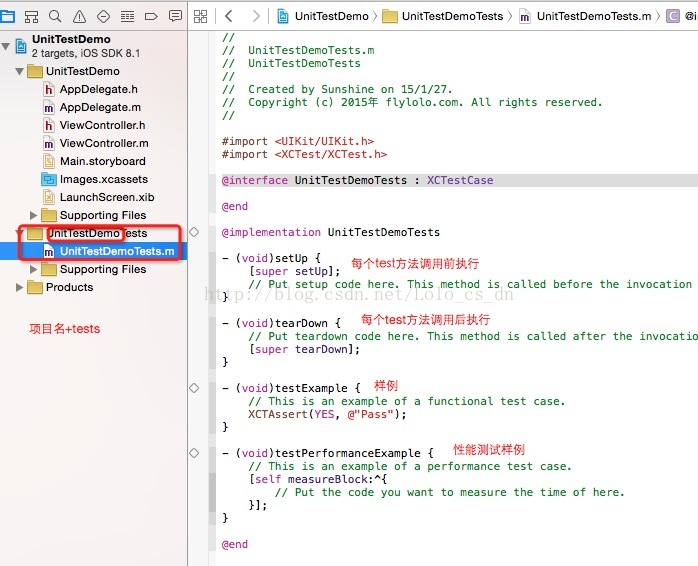698x566 pixels.
Task: Open the Find navigator magnifier icon
Action: 55,16
